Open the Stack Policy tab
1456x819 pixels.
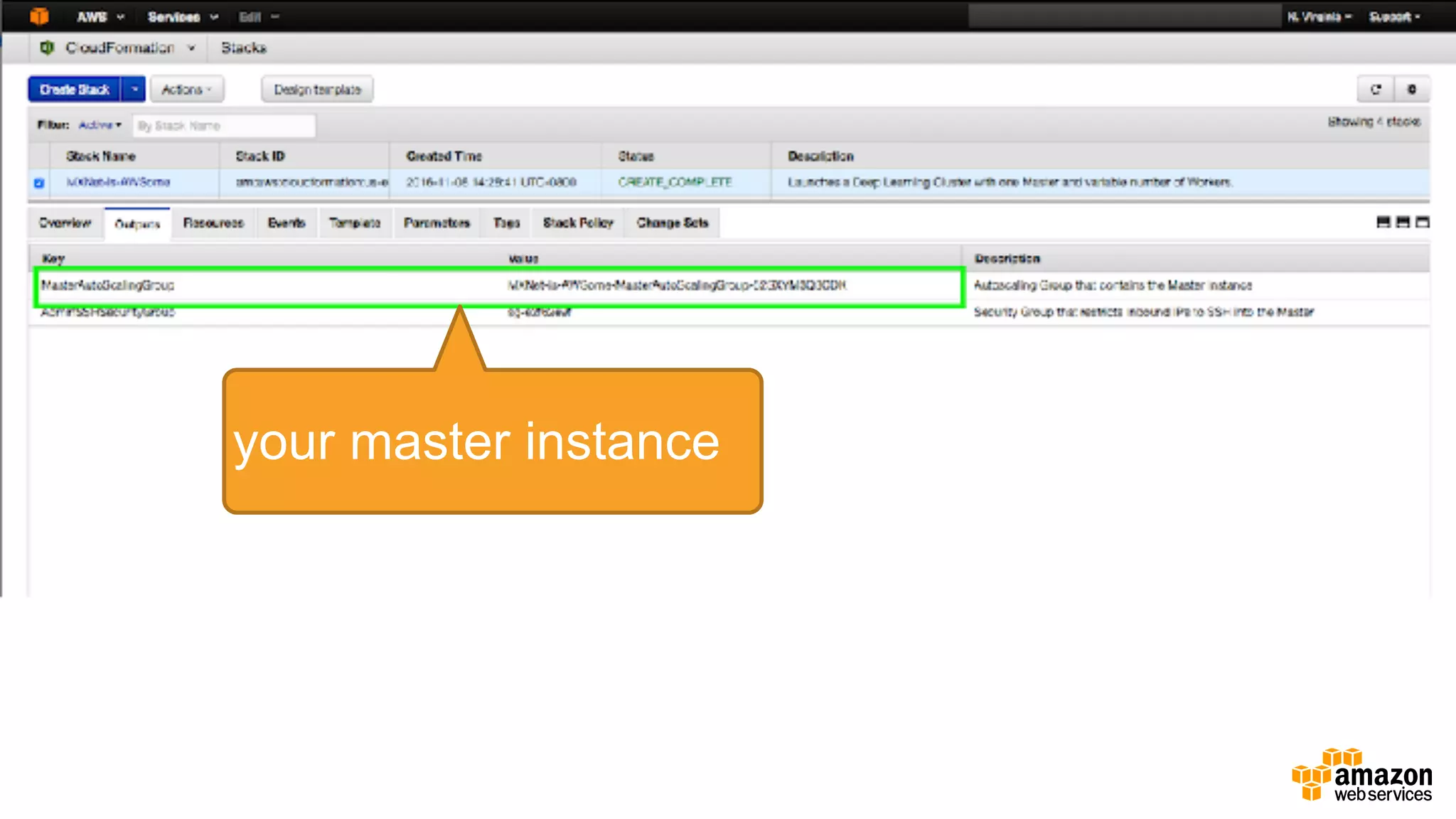coord(578,223)
